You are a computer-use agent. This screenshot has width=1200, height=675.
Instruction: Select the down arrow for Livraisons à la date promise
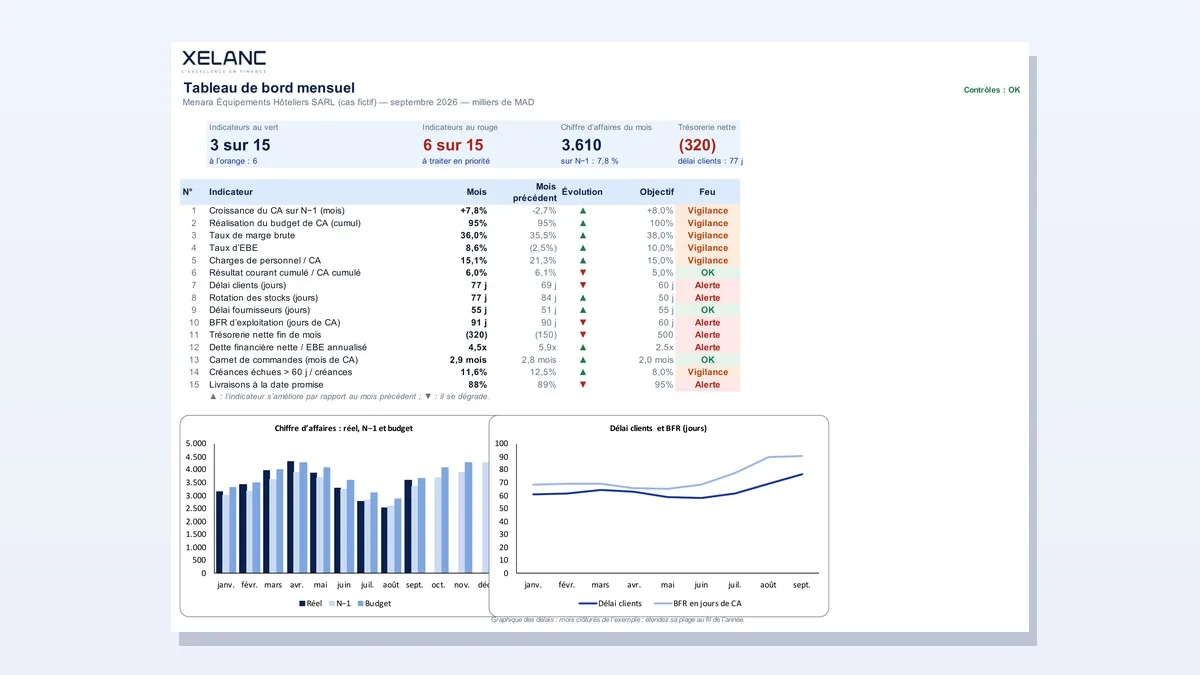(583, 385)
